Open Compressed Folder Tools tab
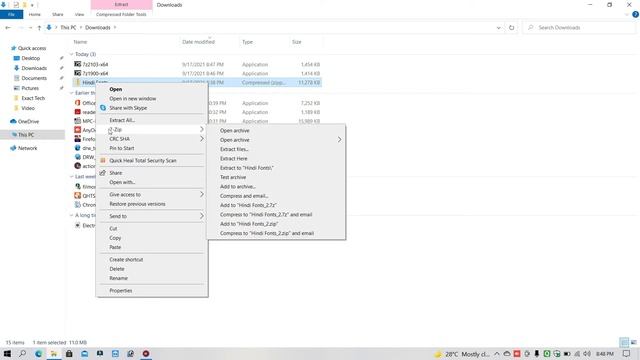This screenshot has width=640, height=360. pos(121,14)
